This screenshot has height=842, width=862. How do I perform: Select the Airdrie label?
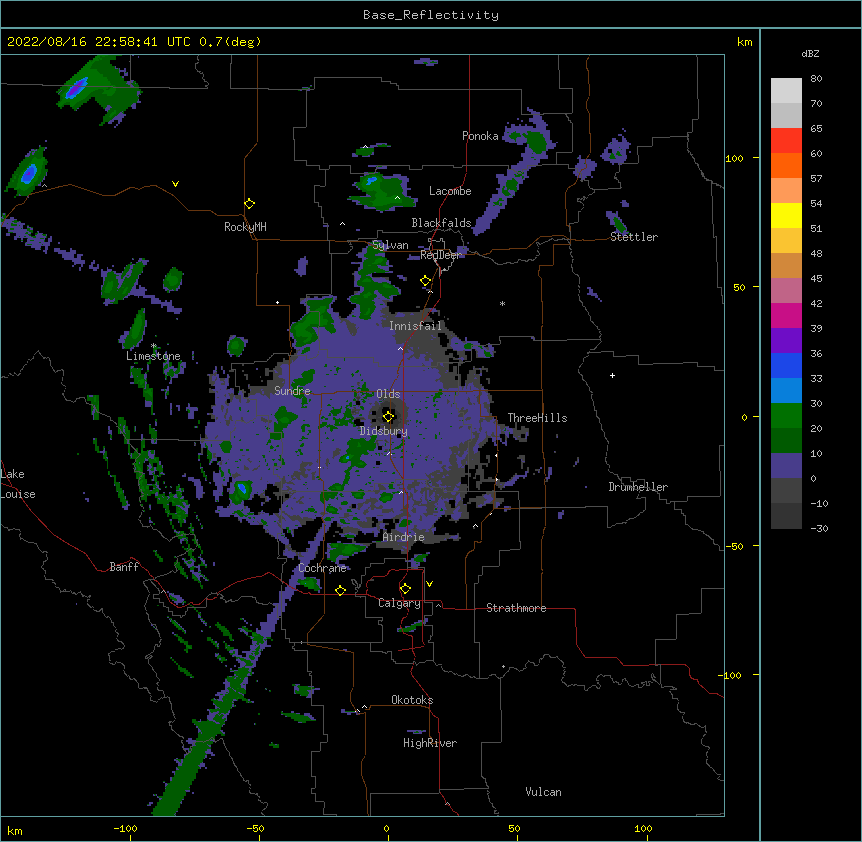click(x=403, y=537)
